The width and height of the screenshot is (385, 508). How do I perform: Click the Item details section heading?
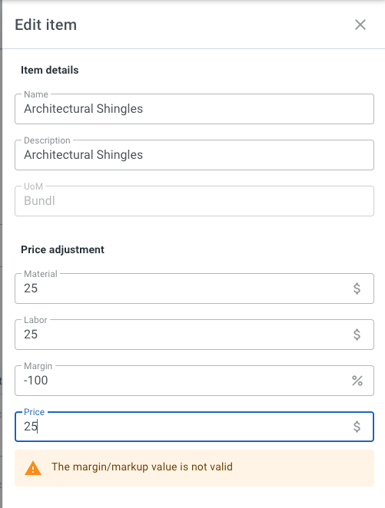(x=50, y=70)
